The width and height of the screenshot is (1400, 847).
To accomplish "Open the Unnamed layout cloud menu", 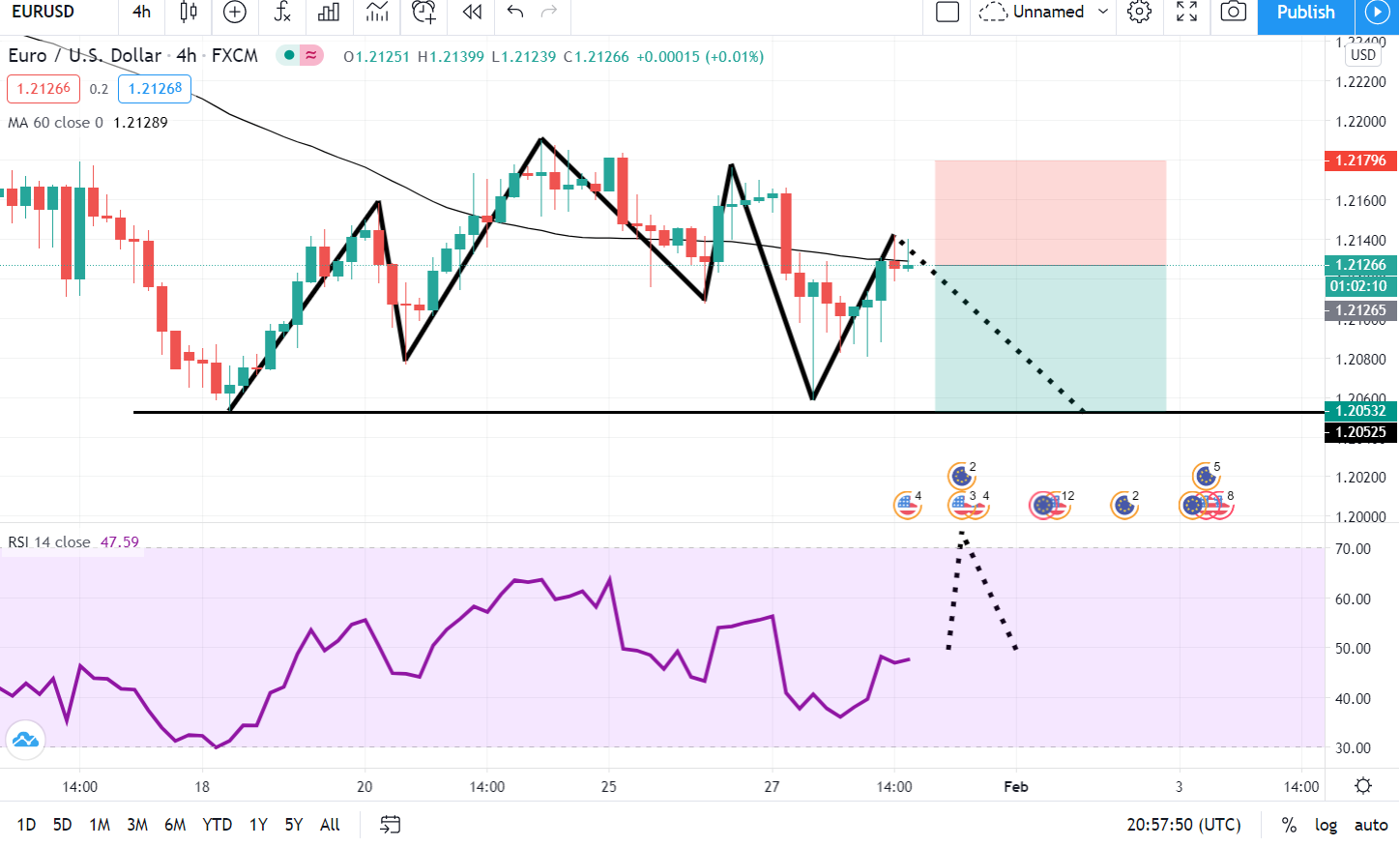I will (x=1031, y=13).
